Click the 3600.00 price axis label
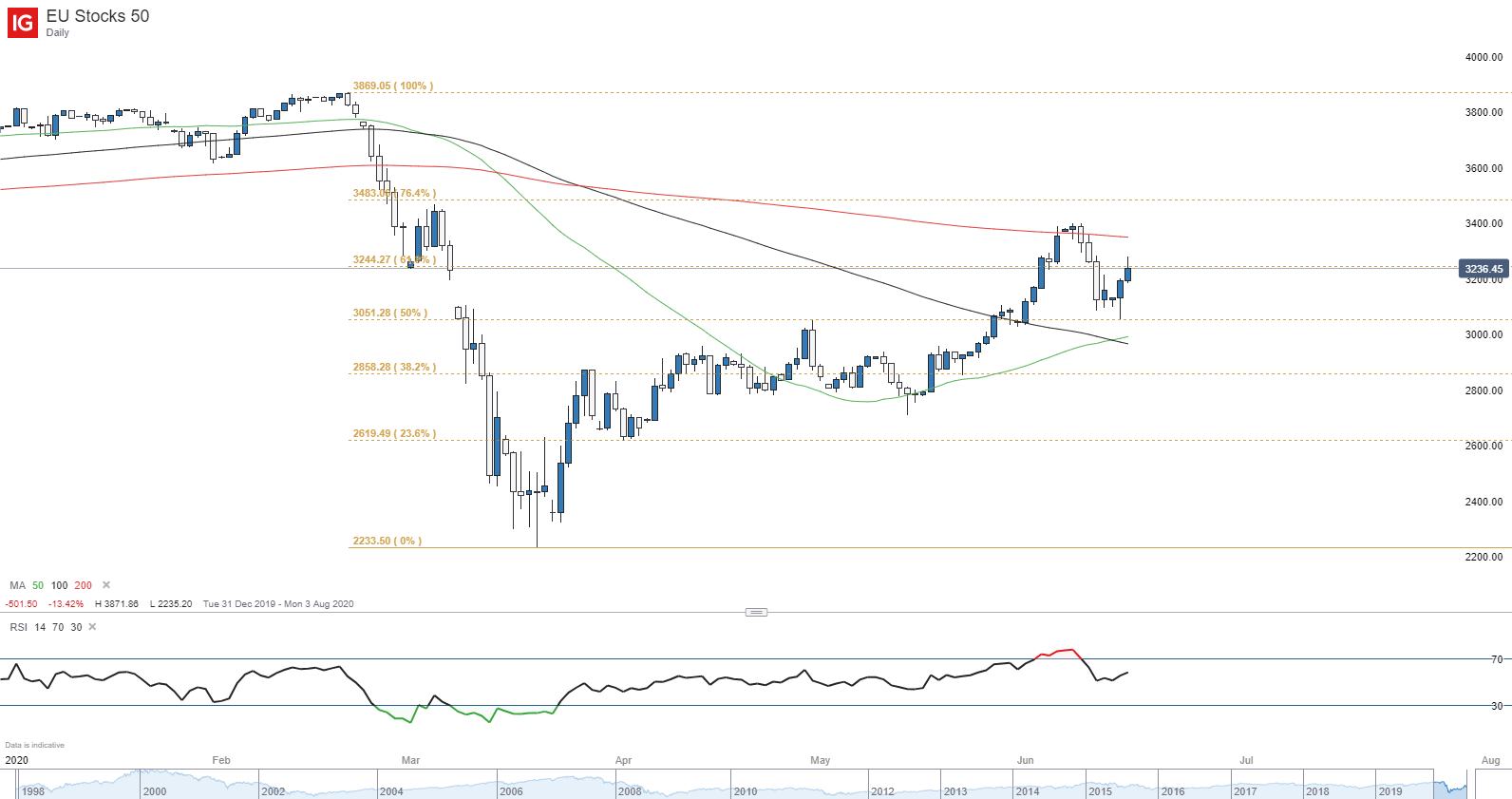This screenshot has height=799, width=1512. click(1484, 168)
